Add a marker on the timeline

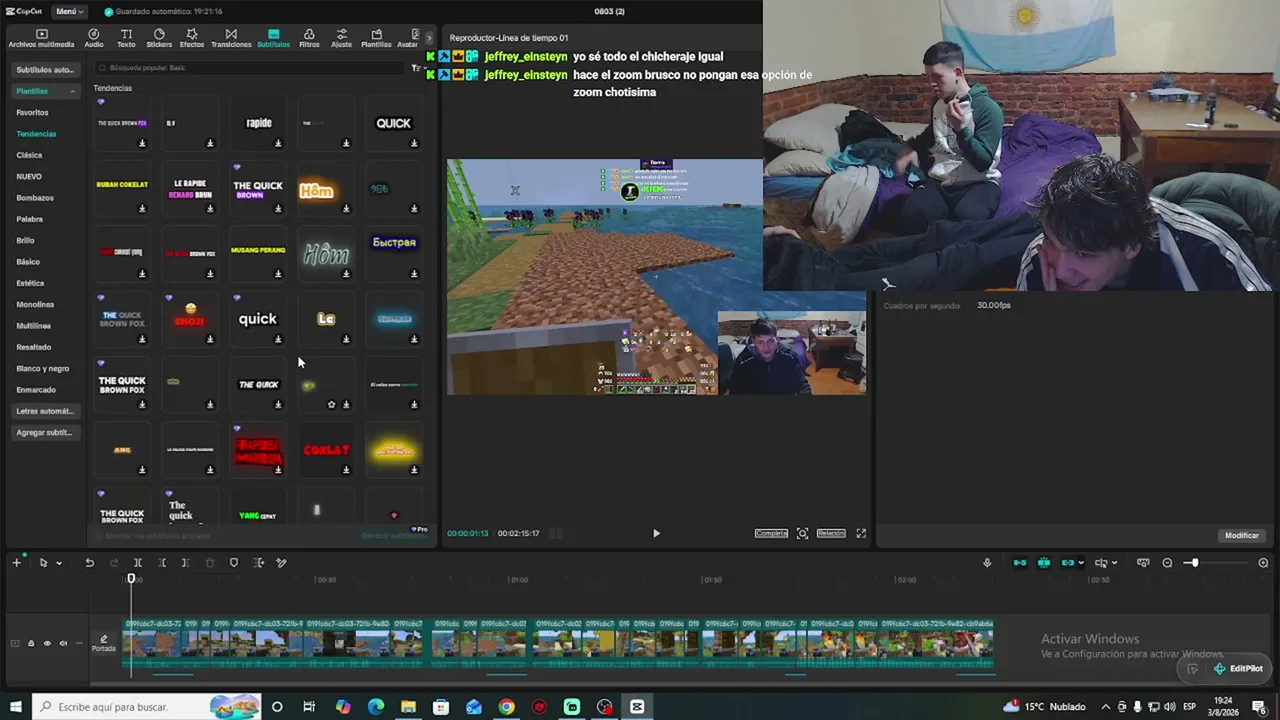pyautogui.click(x=234, y=563)
